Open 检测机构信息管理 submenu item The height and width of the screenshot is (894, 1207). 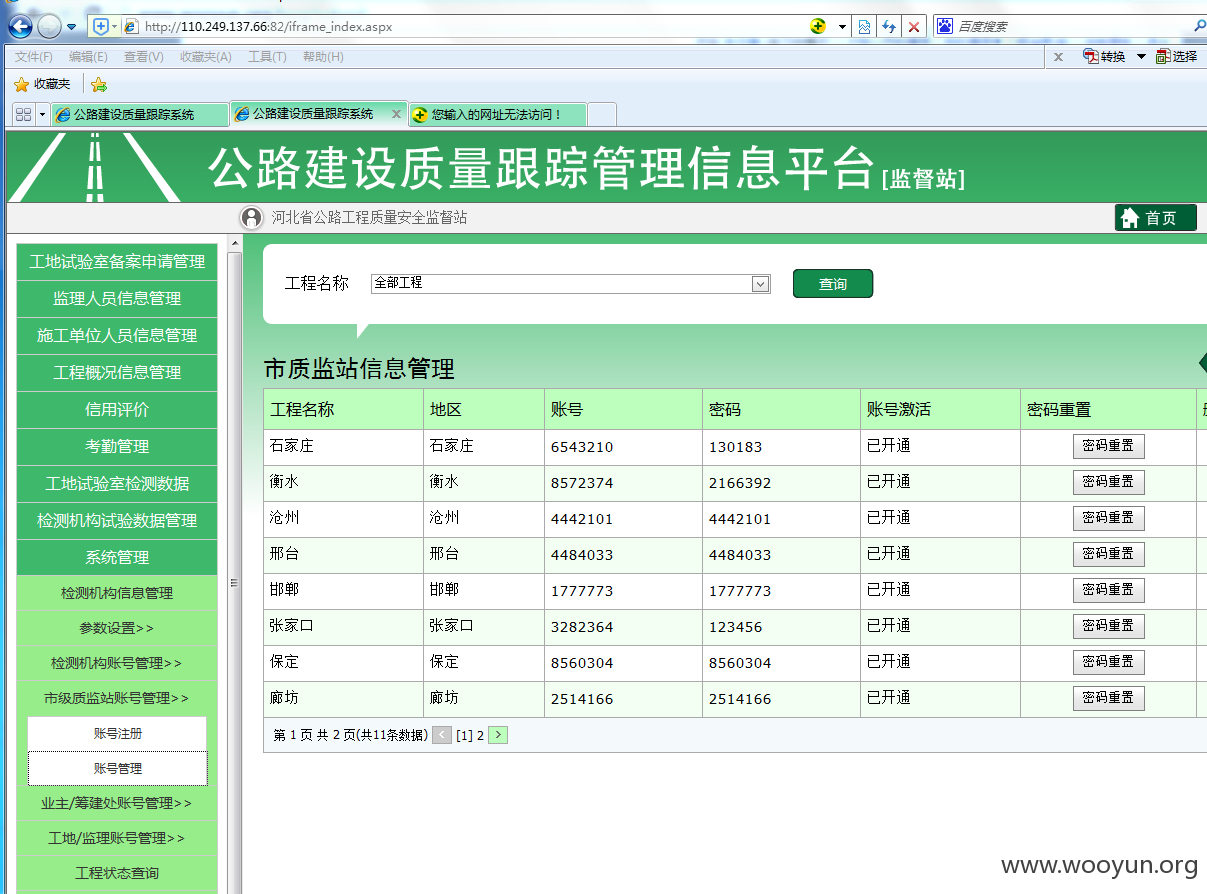[117, 593]
